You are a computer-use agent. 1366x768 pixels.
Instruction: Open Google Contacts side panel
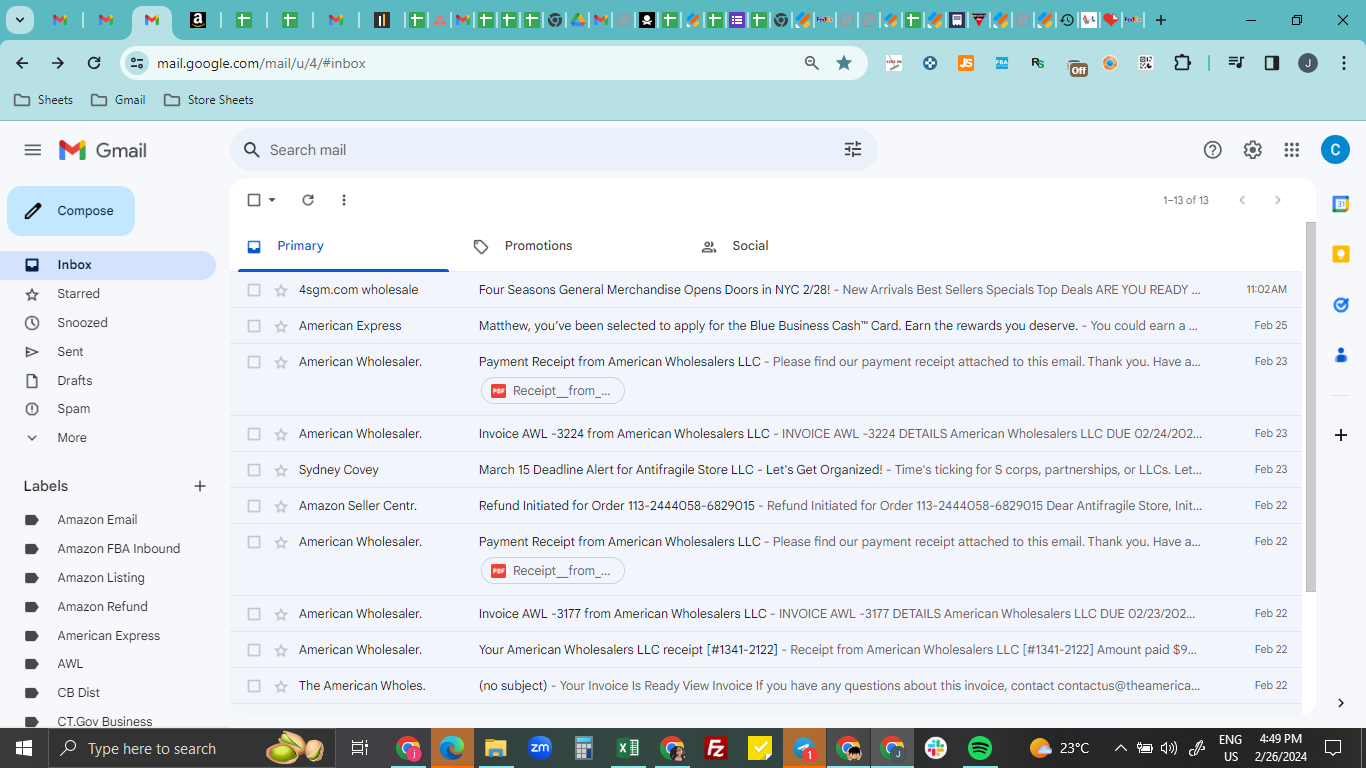click(x=1341, y=354)
